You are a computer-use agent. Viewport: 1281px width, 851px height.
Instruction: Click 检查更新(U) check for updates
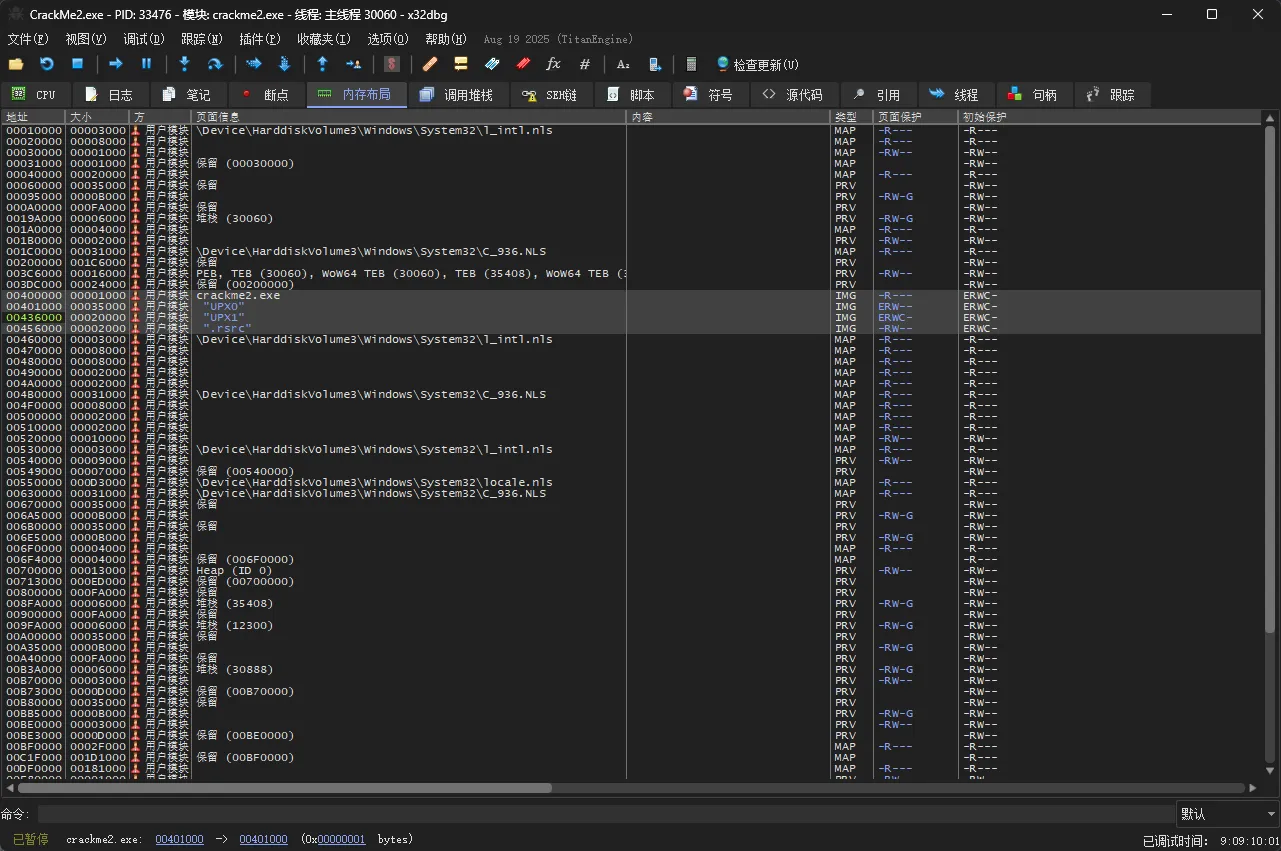pyautogui.click(x=757, y=64)
